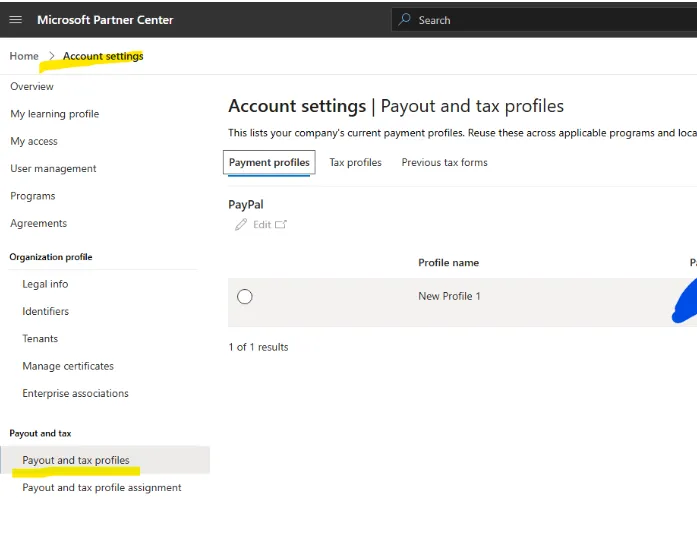The height and width of the screenshot is (547, 697).
Task: Open My access in the sidebar
Action: click(x=34, y=141)
